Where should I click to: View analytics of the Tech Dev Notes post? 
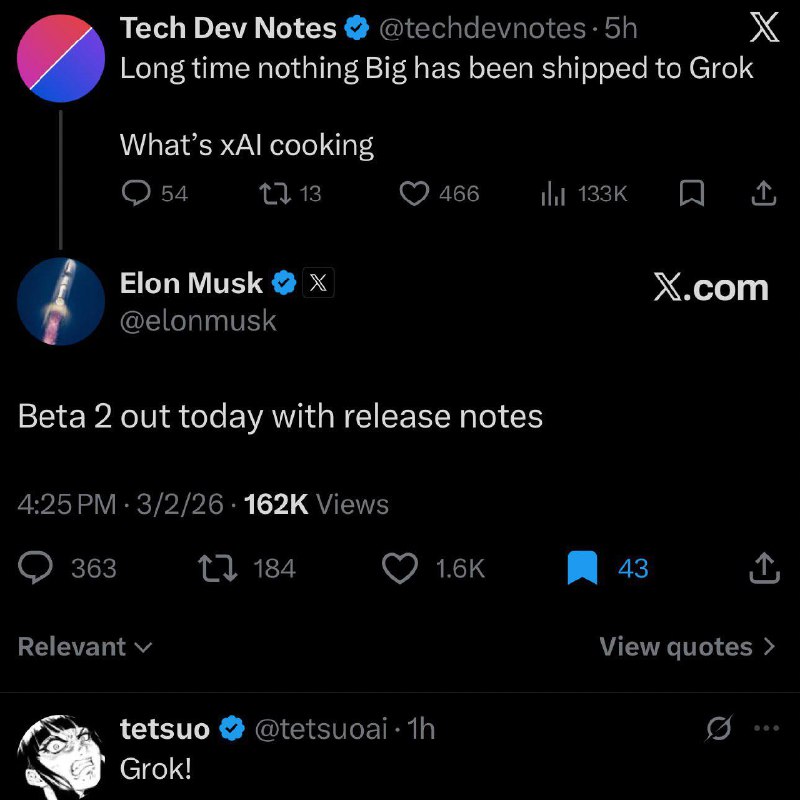click(554, 193)
